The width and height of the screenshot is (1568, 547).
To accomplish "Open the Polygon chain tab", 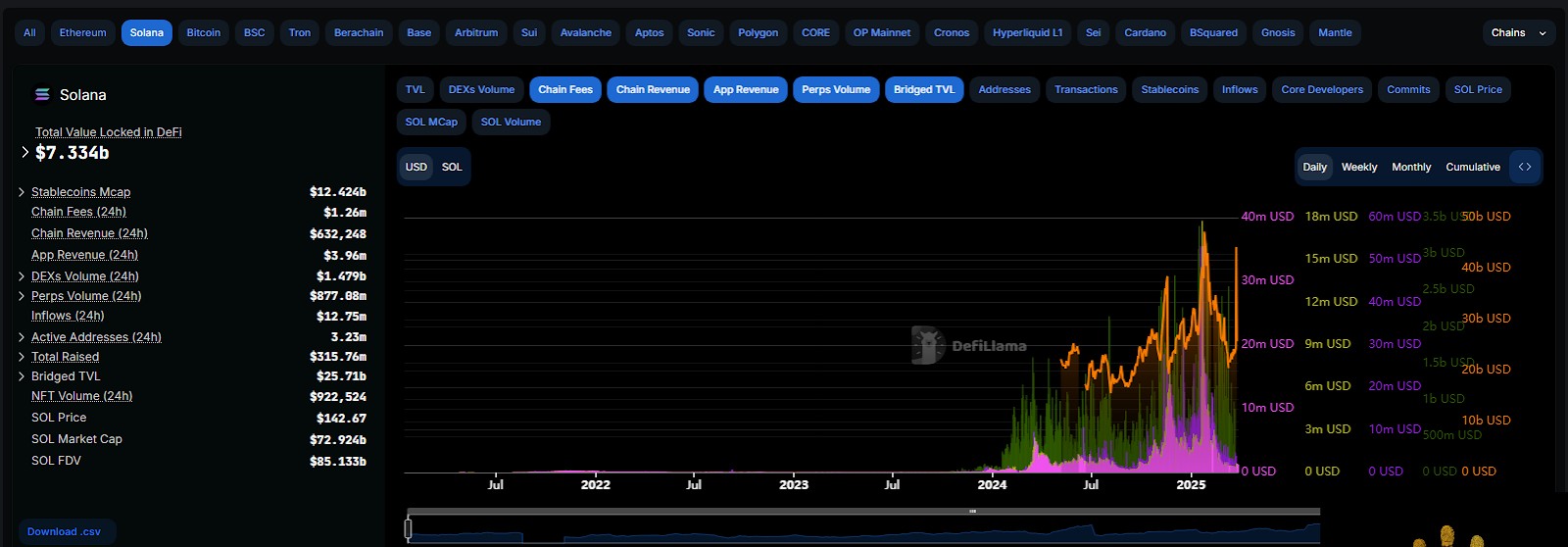I will coord(759,32).
